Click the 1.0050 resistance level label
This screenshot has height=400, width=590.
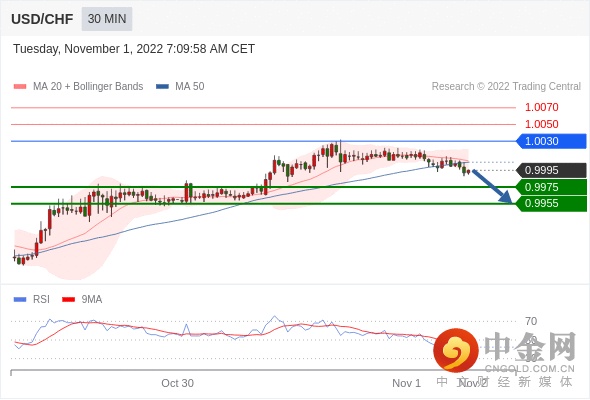point(541,124)
